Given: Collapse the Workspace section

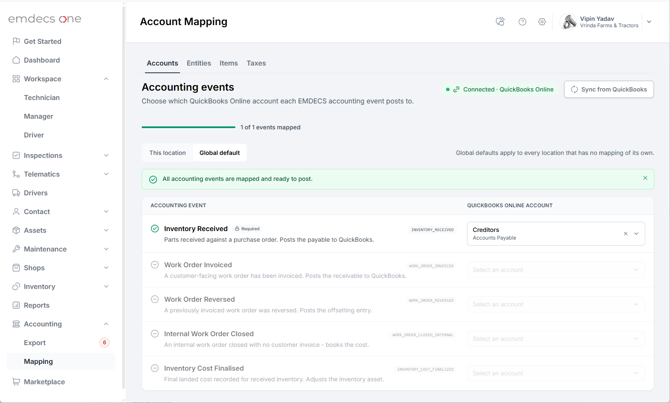Looking at the screenshot, I should pyautogui.click(x=106, y=79).
